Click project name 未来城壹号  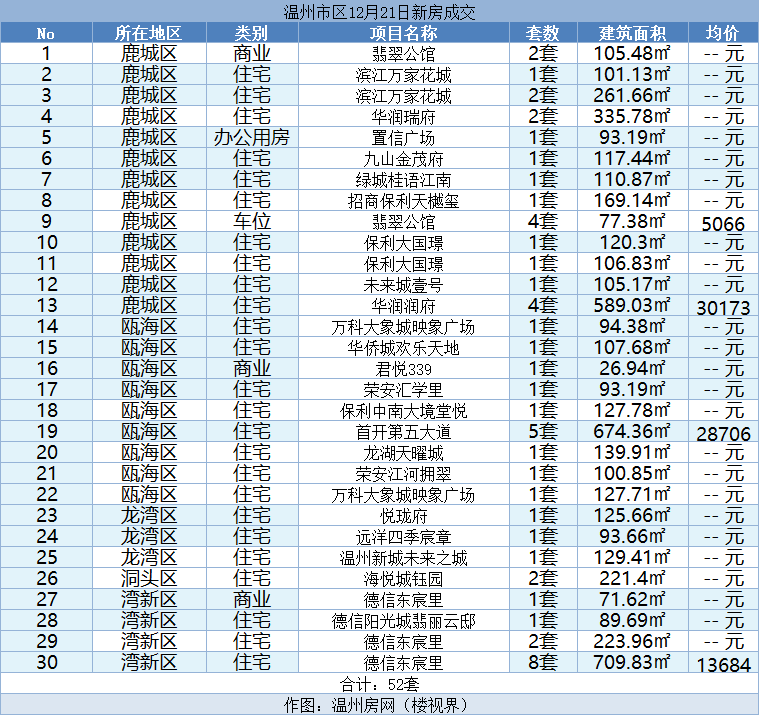click(x=403, y=285)
